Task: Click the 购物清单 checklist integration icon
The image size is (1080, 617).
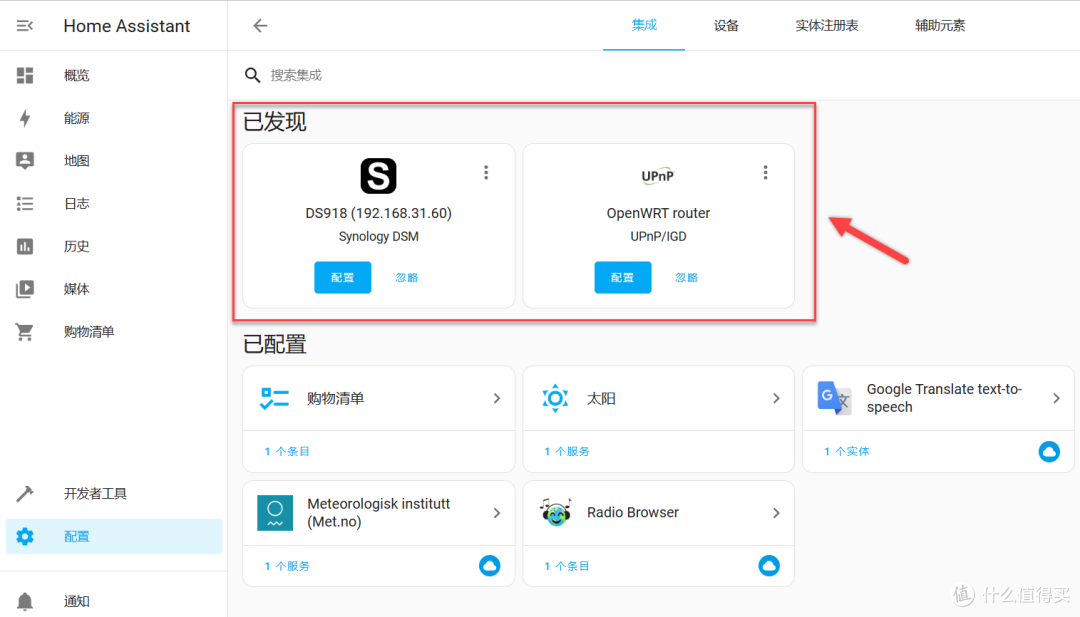Action: [x=274, y=398]
